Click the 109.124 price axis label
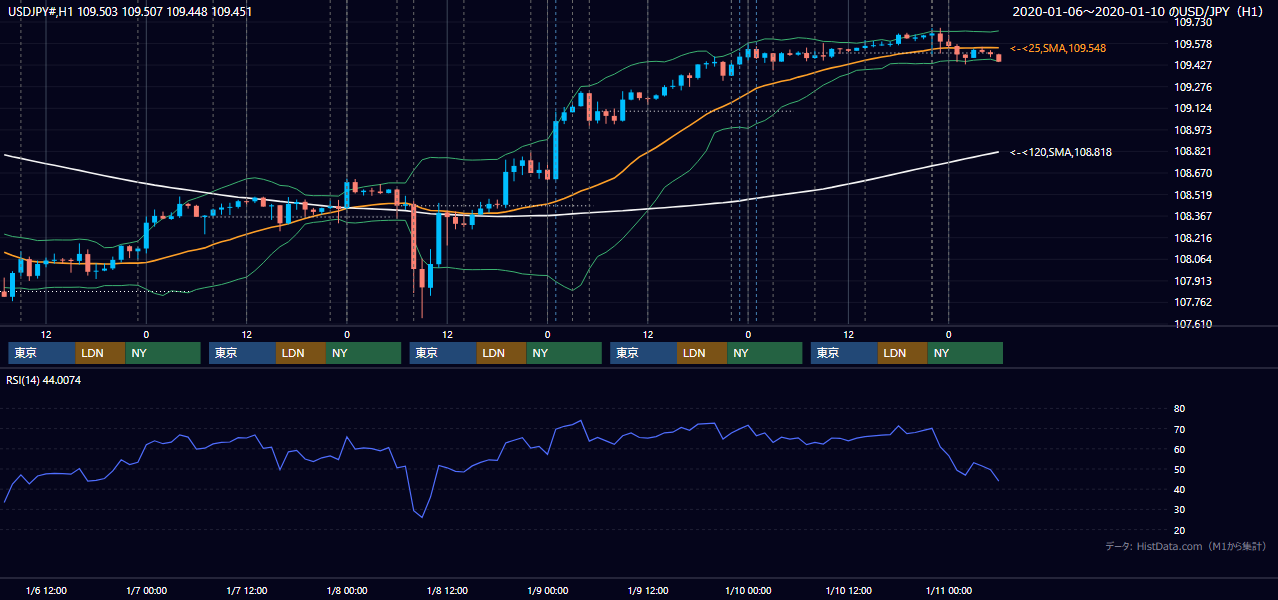 point(1194,108)
